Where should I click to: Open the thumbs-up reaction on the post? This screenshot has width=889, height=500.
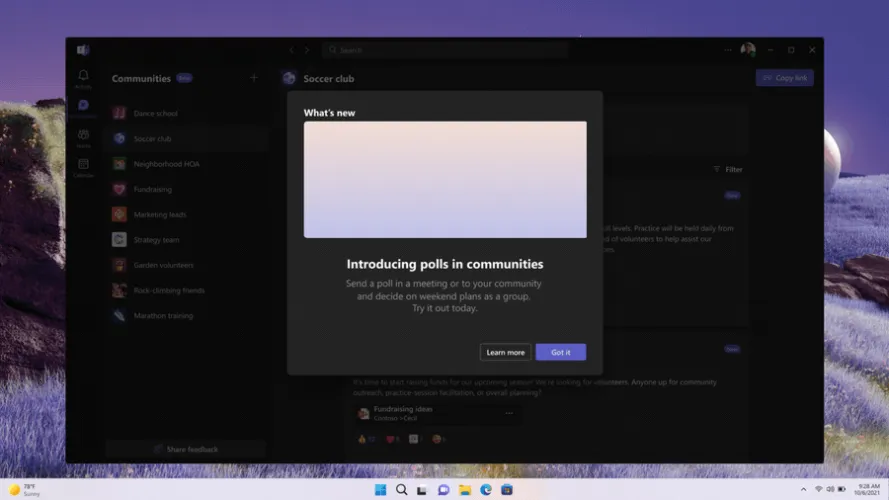pos(362,439)
